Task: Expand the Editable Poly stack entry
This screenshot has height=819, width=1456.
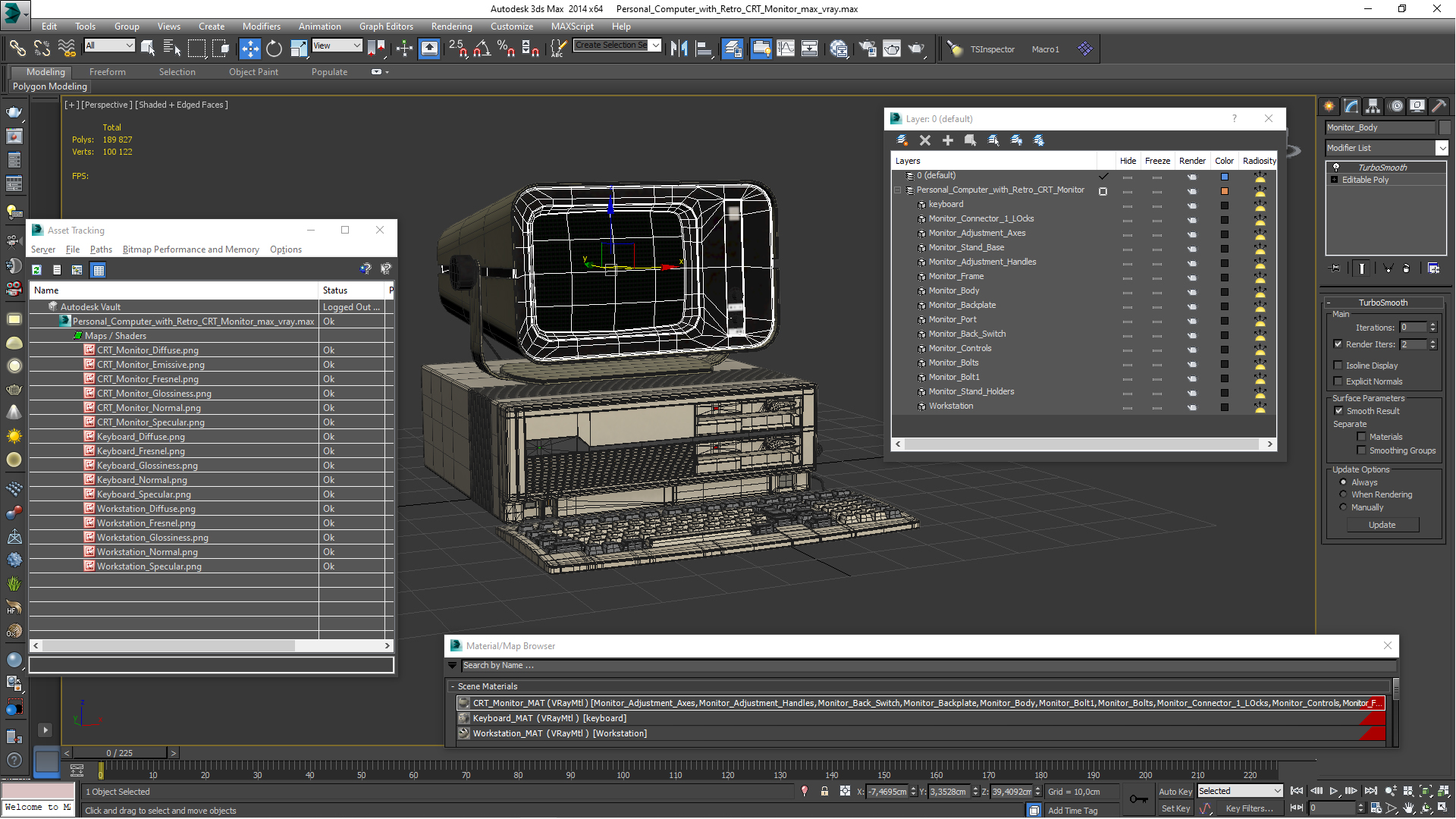Action: pos(1334,180)
